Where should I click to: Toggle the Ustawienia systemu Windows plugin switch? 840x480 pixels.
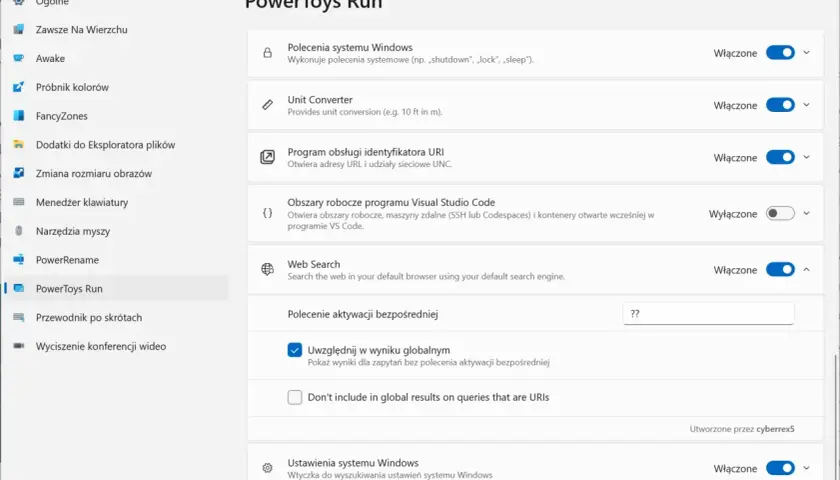pos(780,468)
